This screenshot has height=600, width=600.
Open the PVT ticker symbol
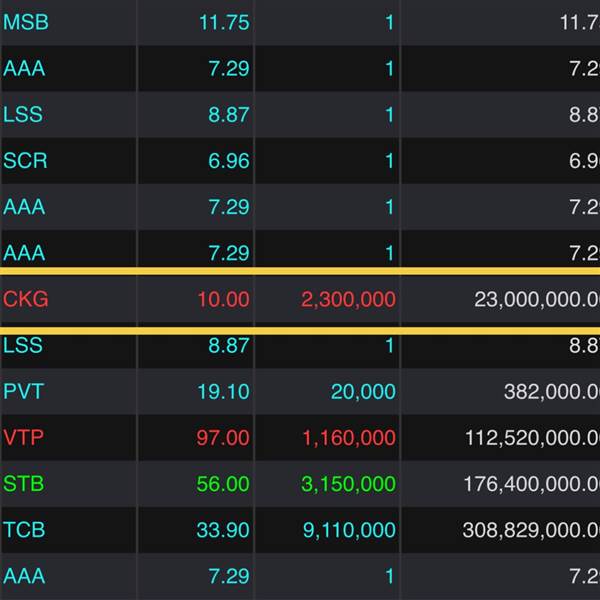[24, 391]
